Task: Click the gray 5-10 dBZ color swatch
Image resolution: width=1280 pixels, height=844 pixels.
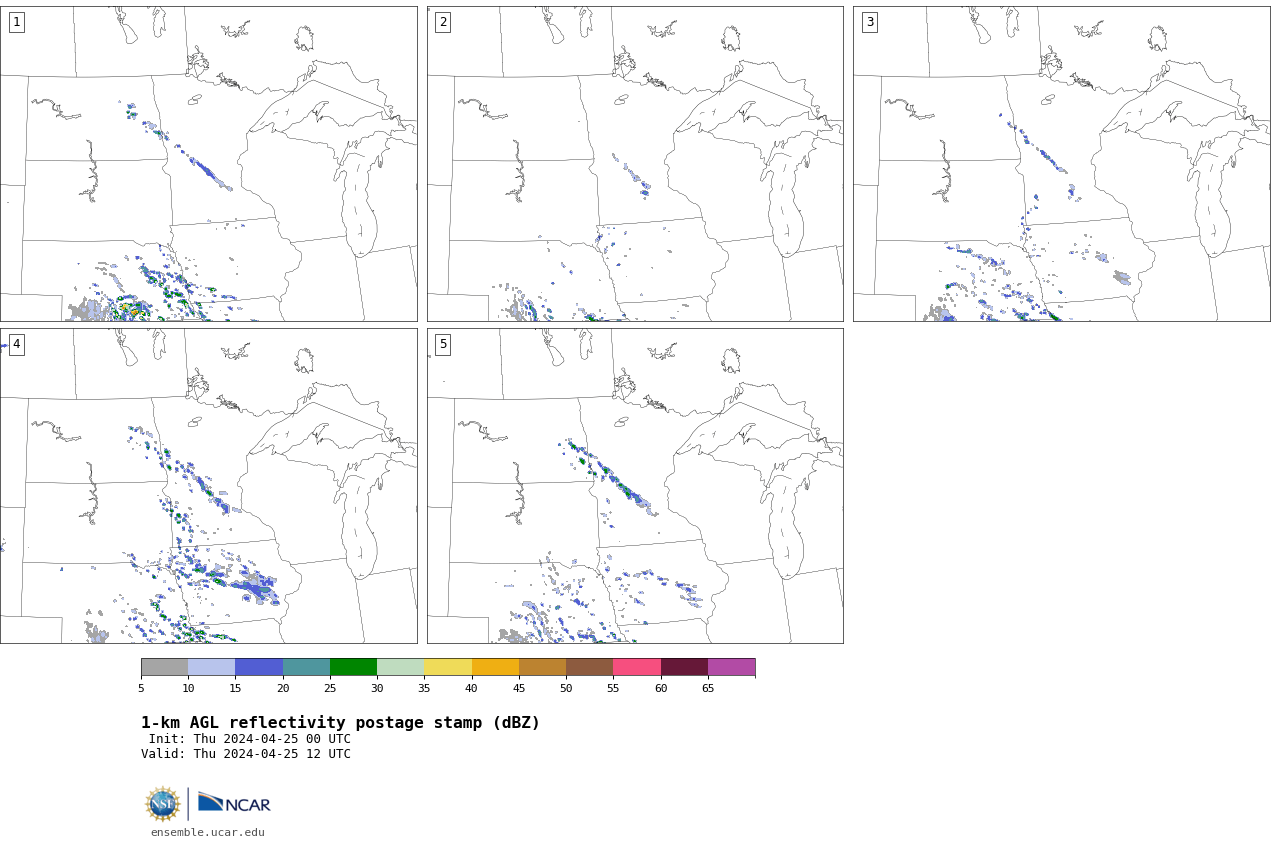Action: (164, 667)
